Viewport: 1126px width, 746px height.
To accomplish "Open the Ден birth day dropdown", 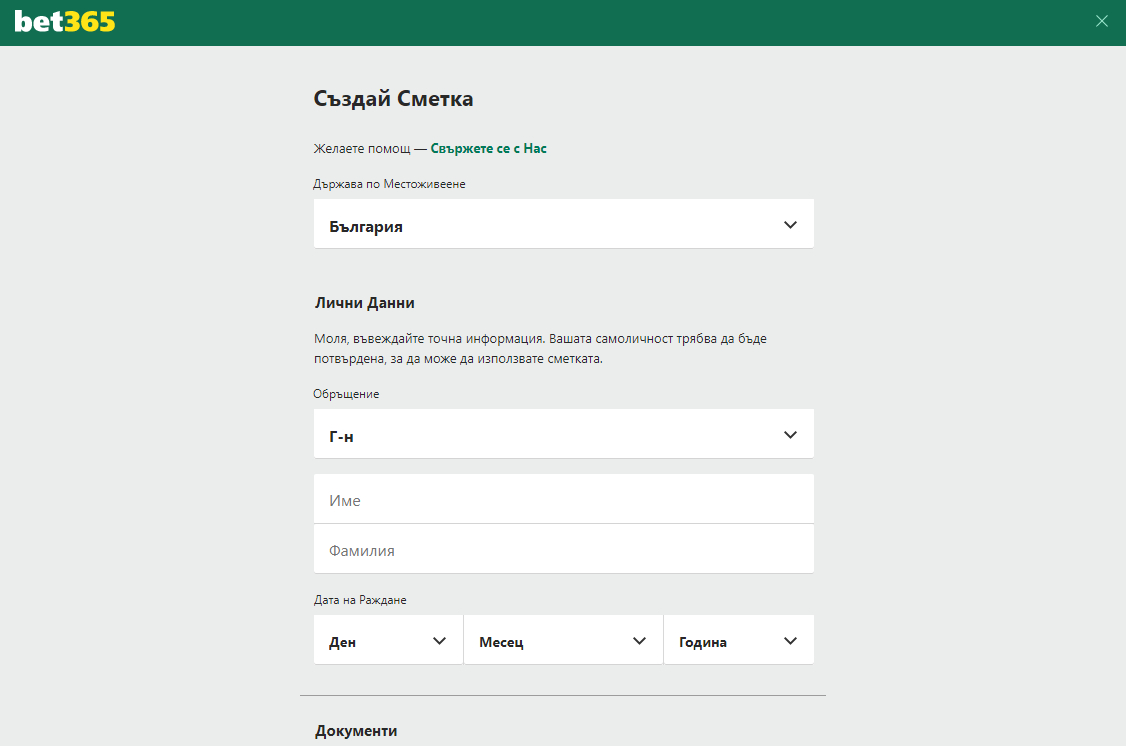I will [388, 640].
